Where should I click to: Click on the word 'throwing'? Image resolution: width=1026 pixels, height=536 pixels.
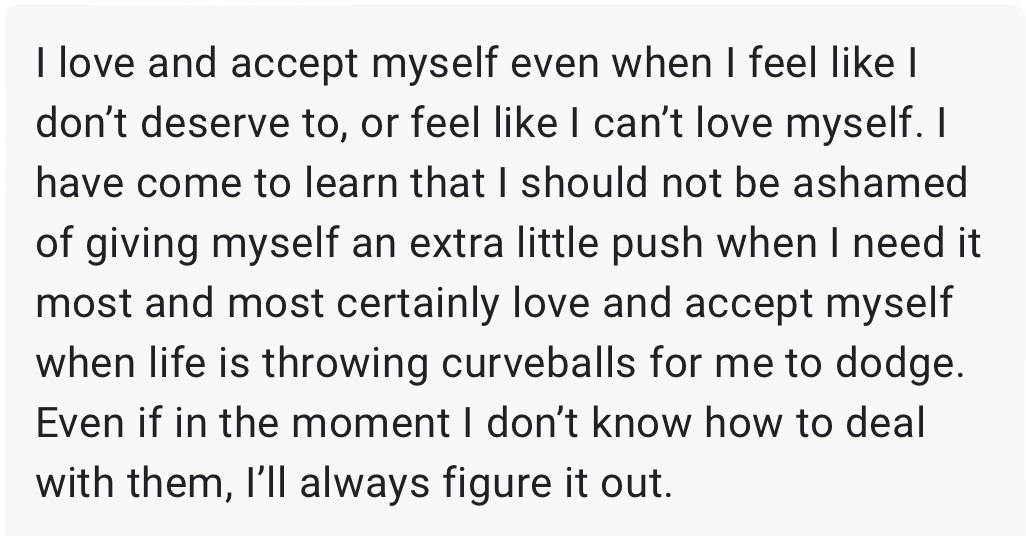[x=345, y=365]
